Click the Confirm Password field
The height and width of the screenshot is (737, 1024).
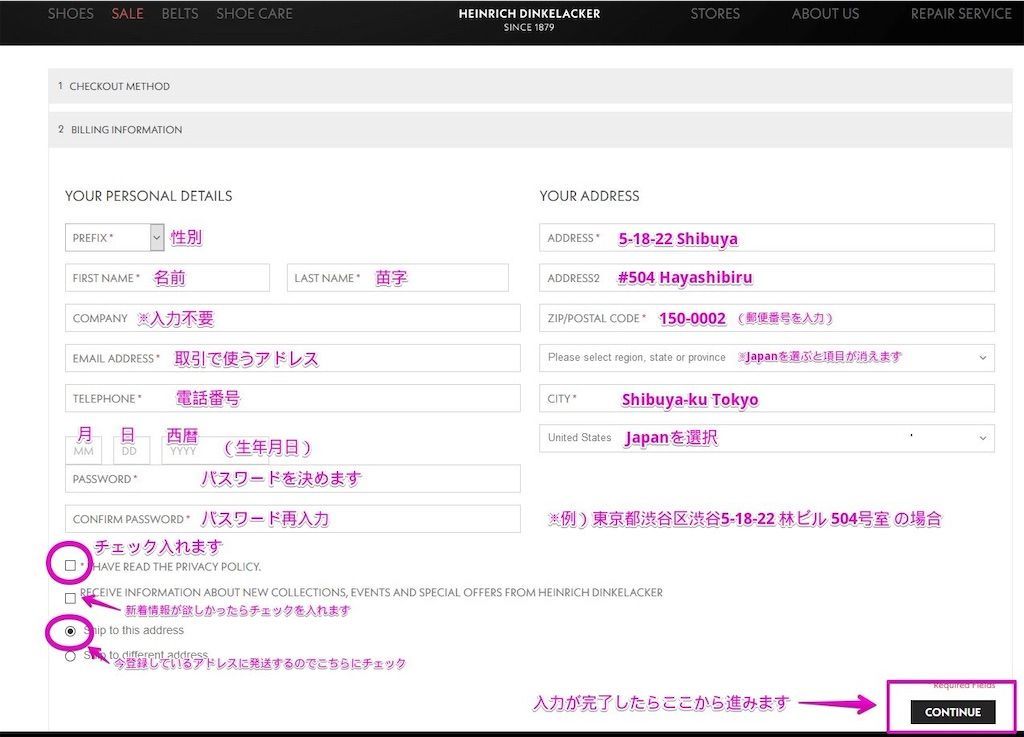tap(293, 519)
